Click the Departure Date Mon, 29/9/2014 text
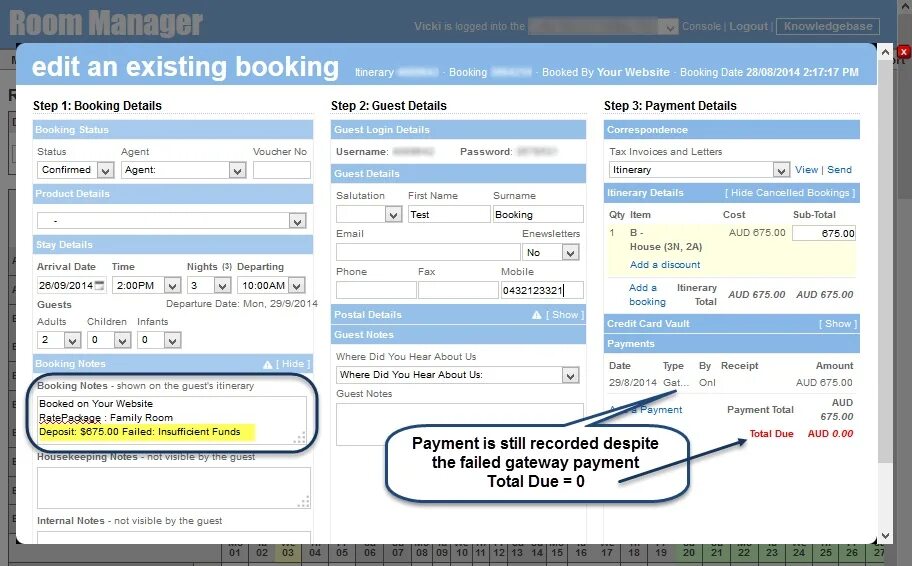The image size is (912, 566). click(x=242, y=304)
